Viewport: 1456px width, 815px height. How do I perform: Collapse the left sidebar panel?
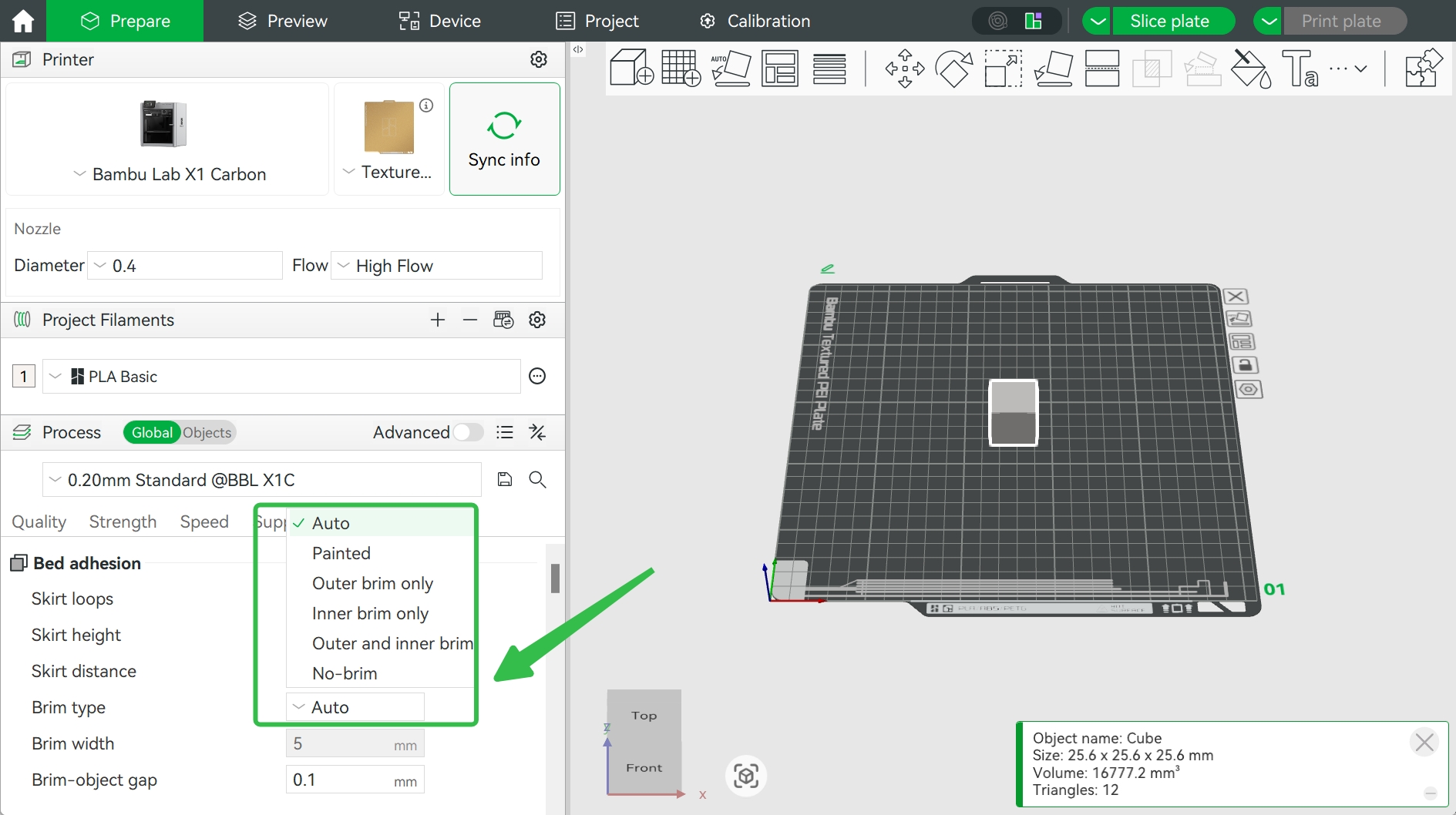[578, 49]
